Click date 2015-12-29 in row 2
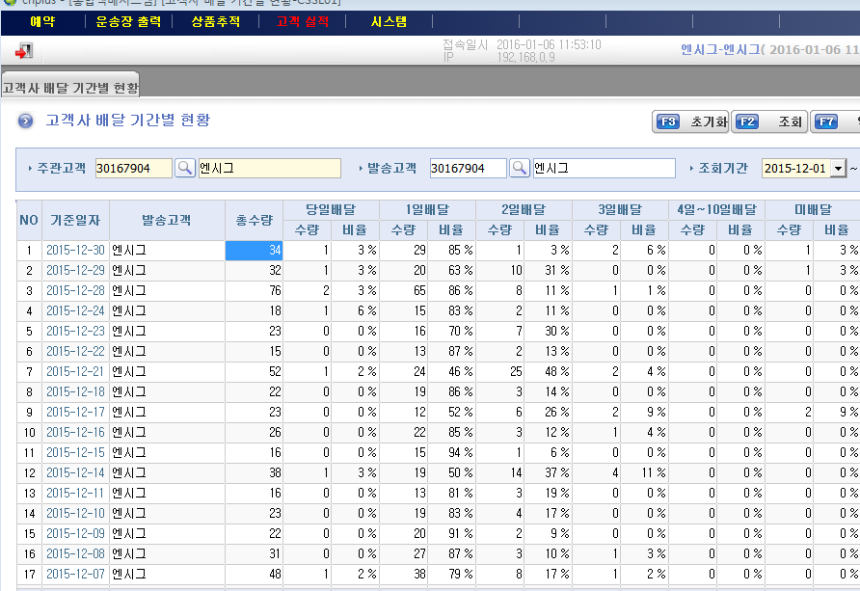Viewport: 860px width, 591px height. click(x=75, y=270)
